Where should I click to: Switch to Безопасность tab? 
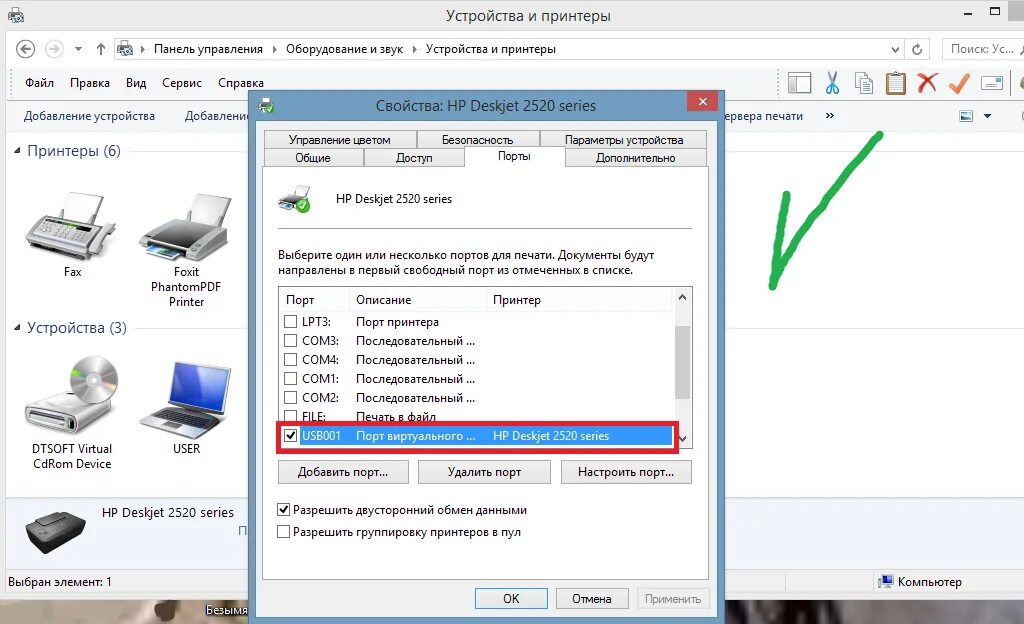tap(477, 140)
